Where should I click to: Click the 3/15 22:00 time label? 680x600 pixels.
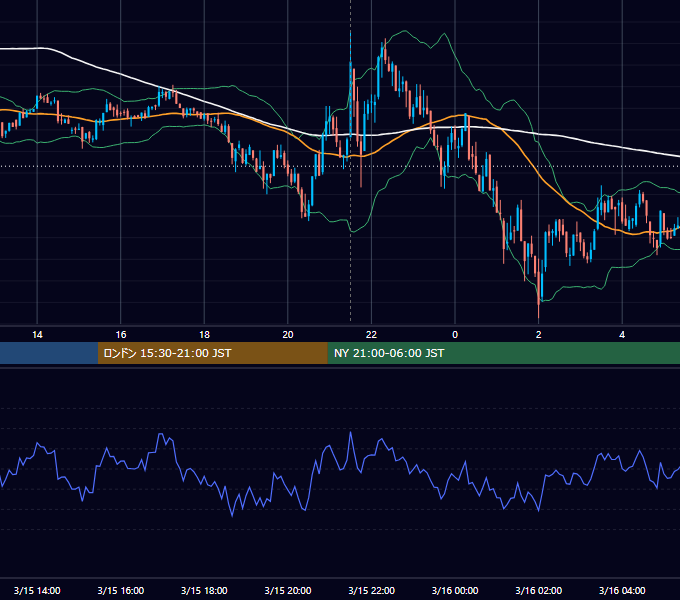pyautogui.click(x=372, y=590)
